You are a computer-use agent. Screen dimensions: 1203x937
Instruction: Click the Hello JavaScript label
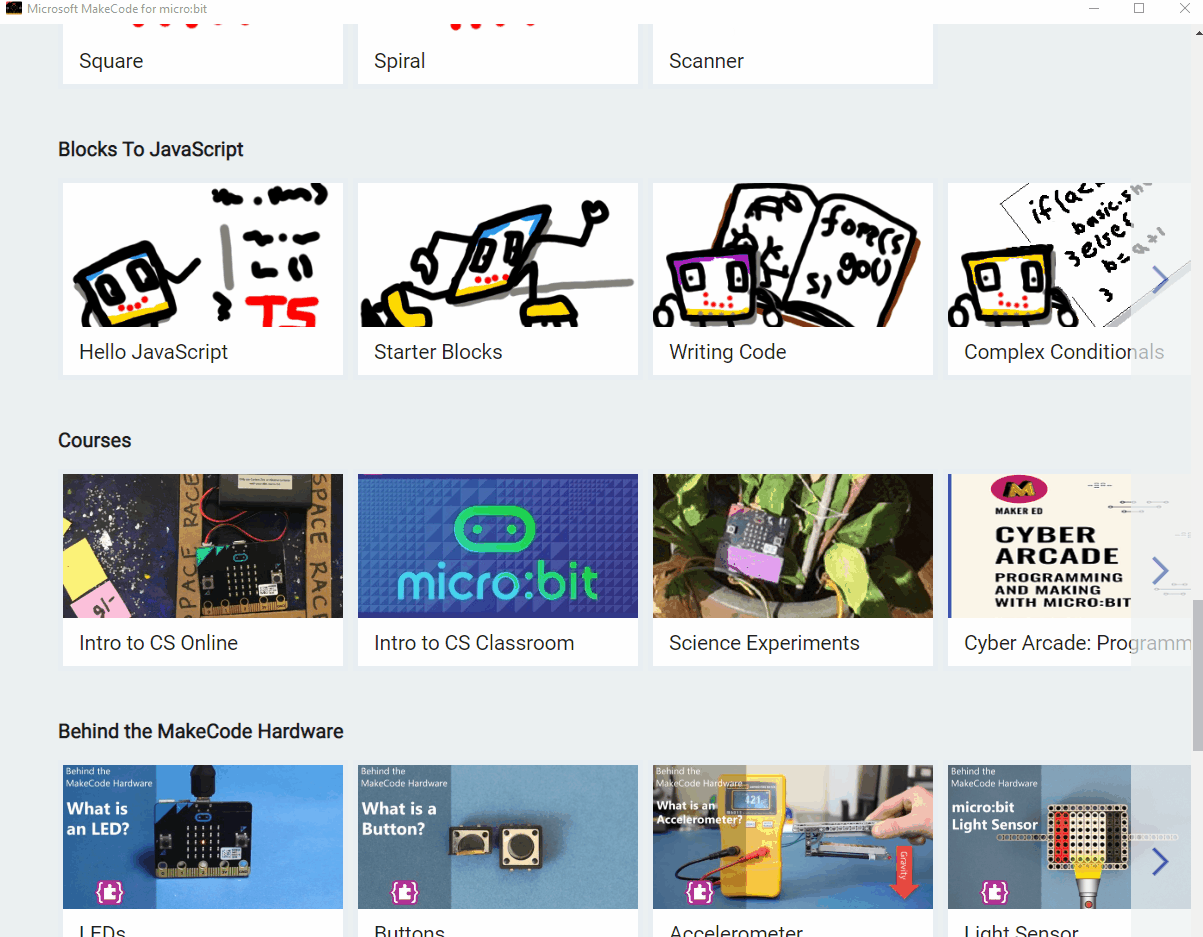(154, 352)
